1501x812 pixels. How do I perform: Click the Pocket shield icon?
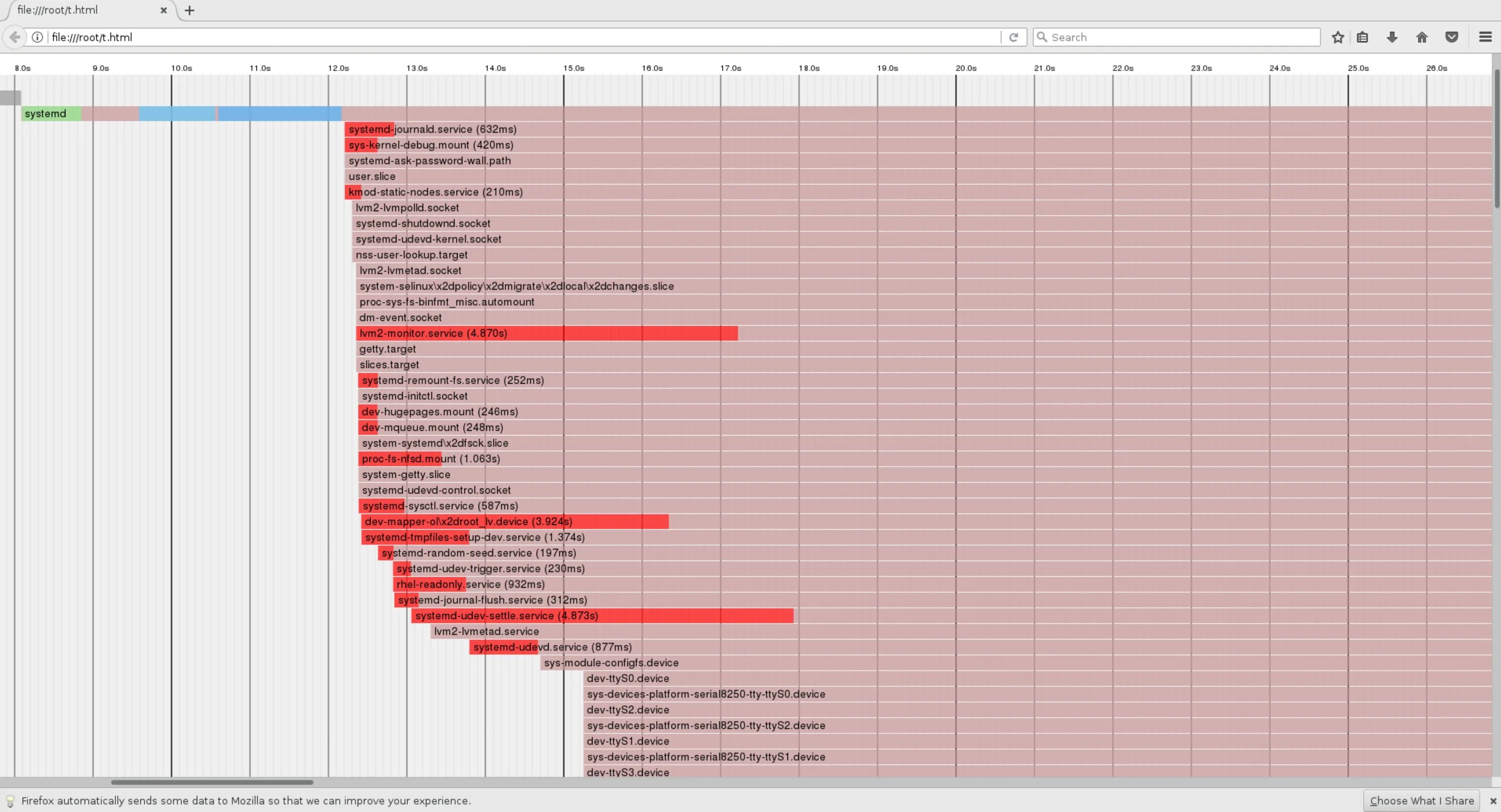click(1451, 37)
